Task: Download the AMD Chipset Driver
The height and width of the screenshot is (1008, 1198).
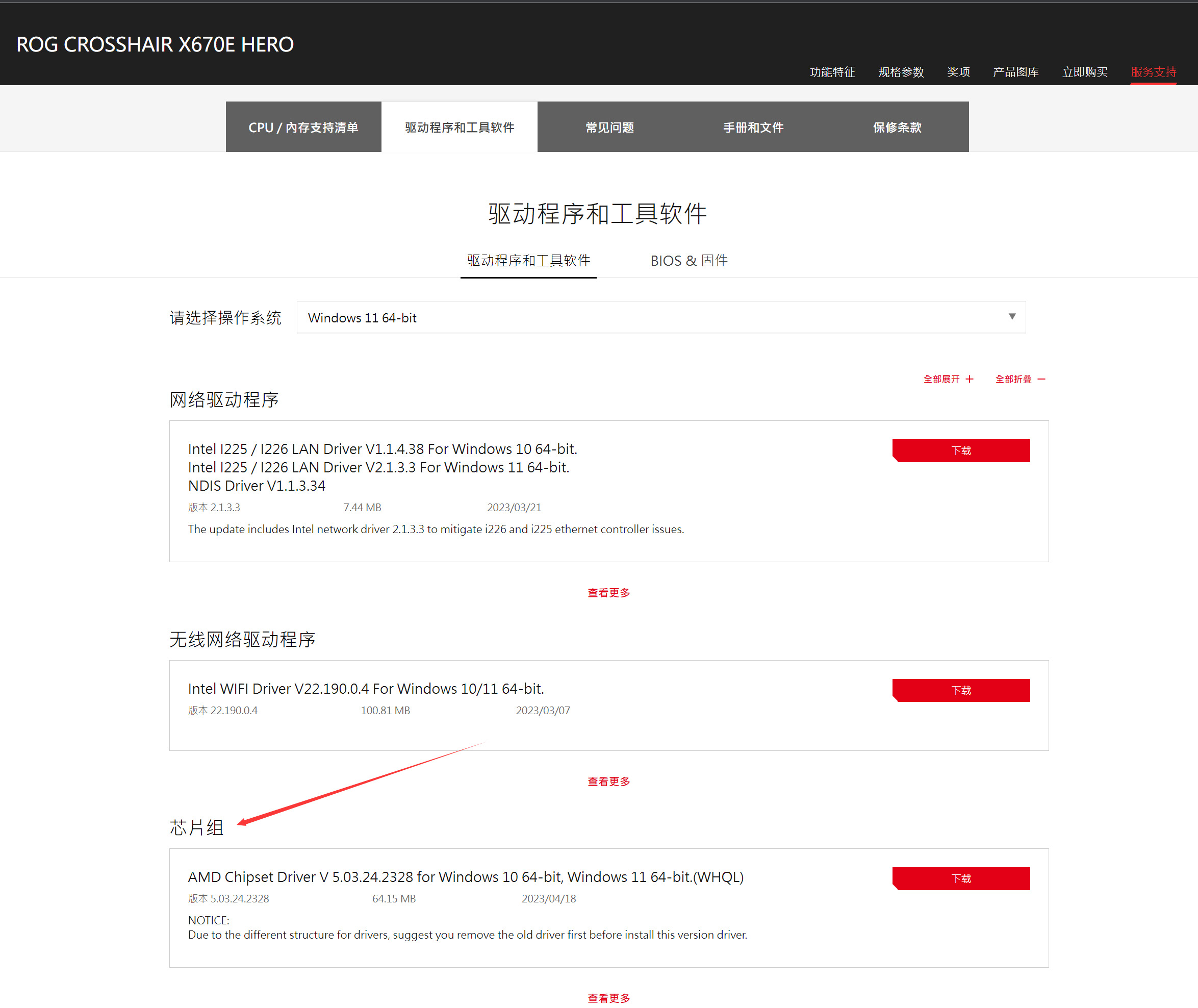Action: click(x=961, y=878)
